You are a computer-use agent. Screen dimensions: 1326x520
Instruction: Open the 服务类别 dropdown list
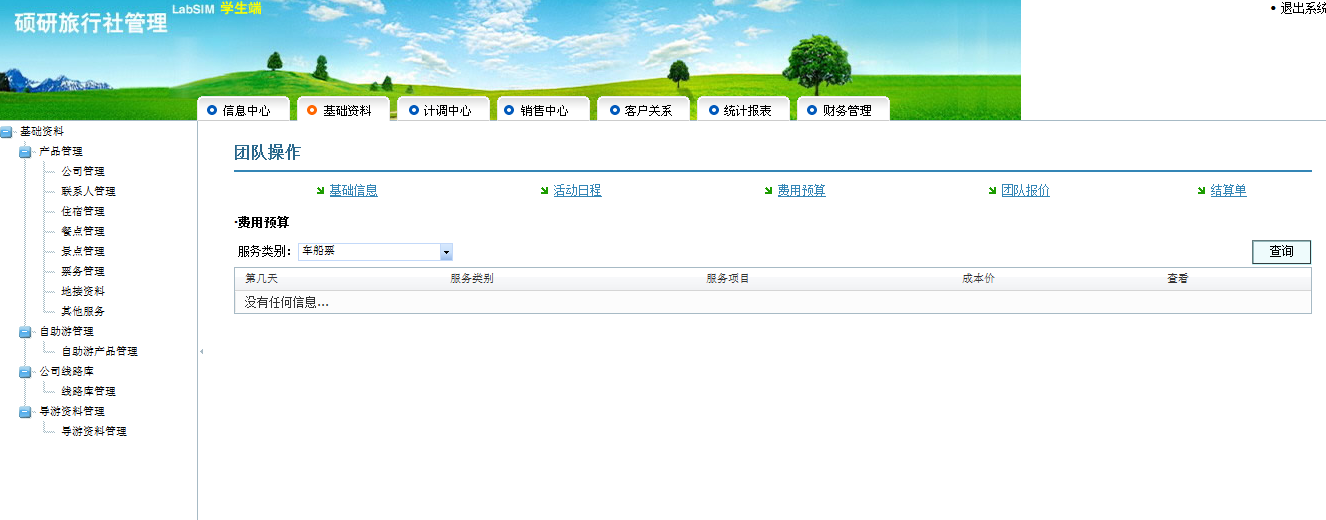tap(446, 252)
